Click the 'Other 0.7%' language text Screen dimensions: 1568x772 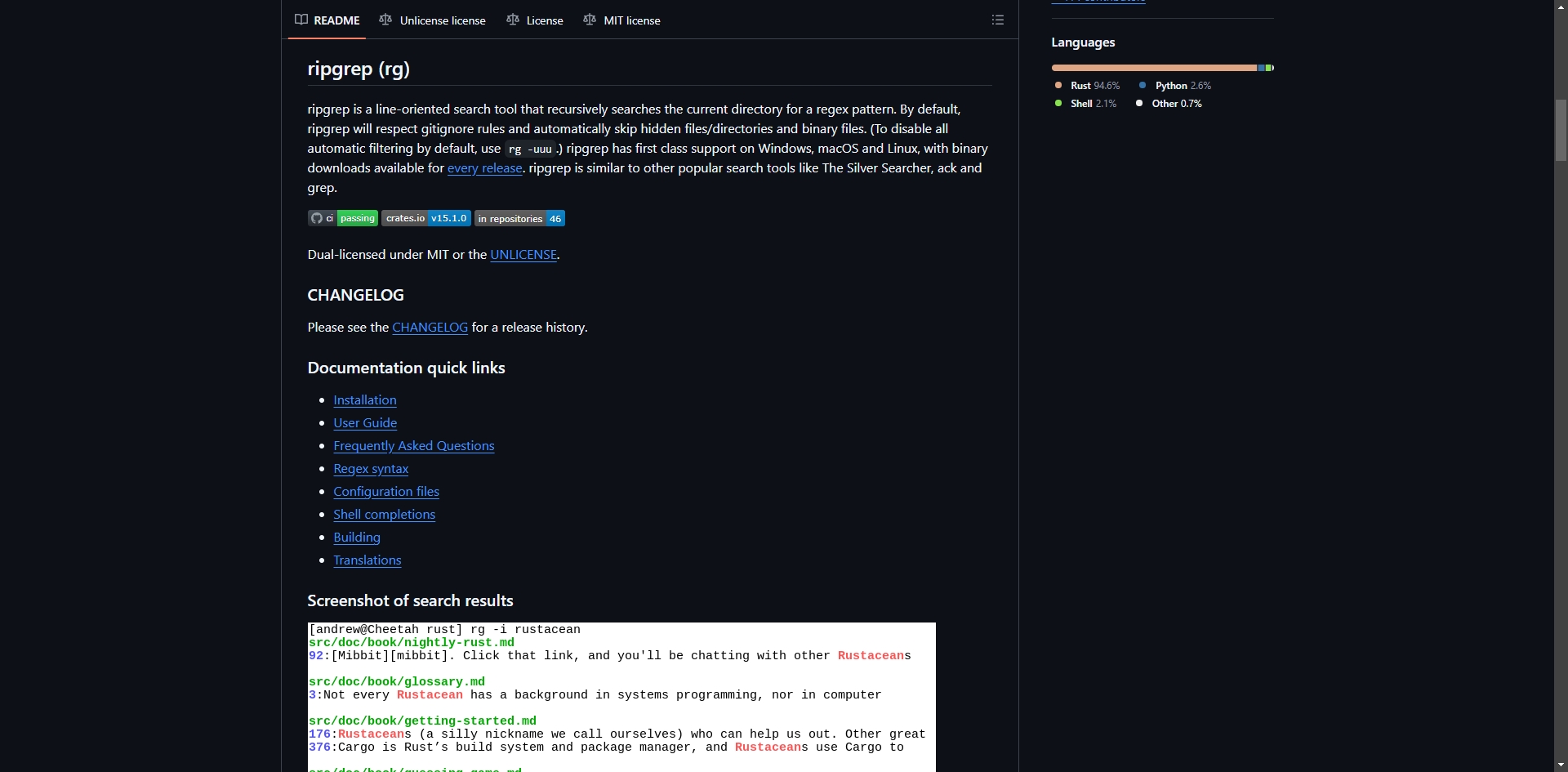[x=1177, y=103]
